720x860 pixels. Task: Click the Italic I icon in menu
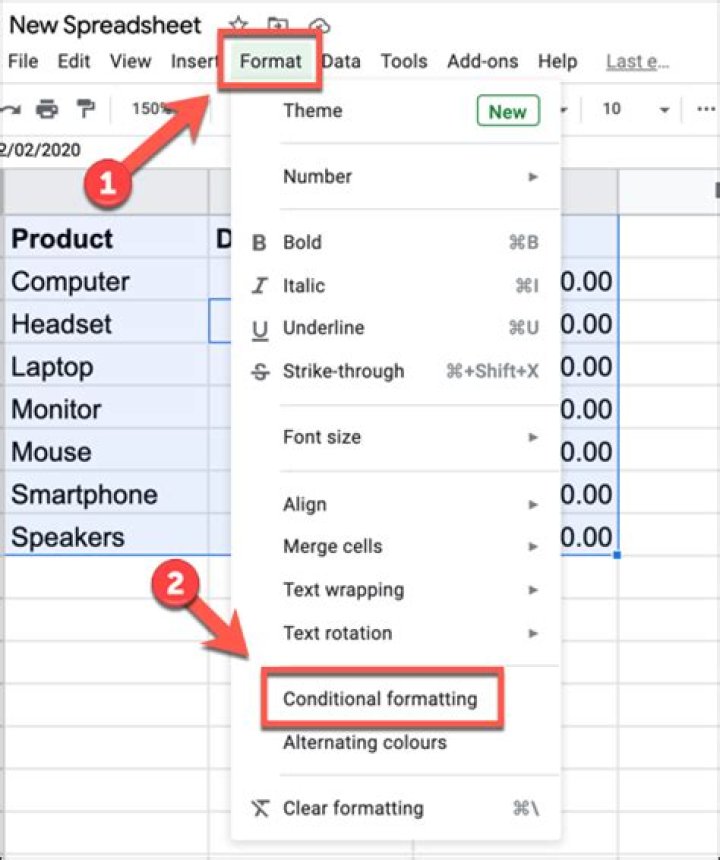pyautogui.click(x=259, y=285)
